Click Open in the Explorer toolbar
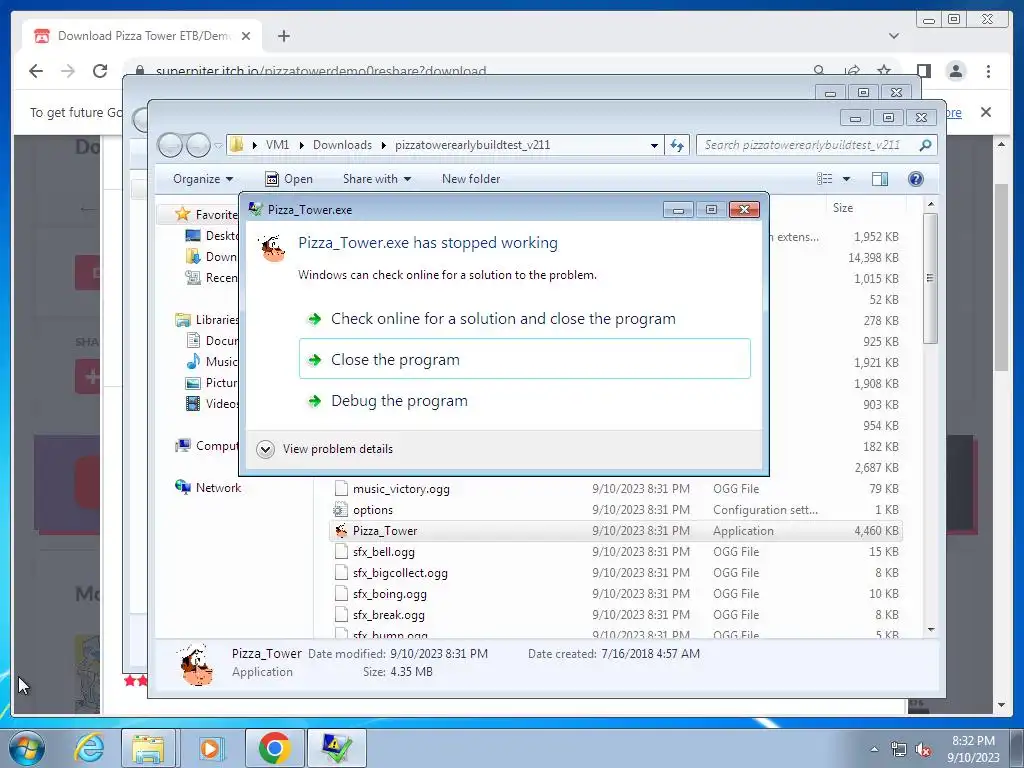Image resolution: width=1024 pixels, height=768 pixels. (289, 179)
